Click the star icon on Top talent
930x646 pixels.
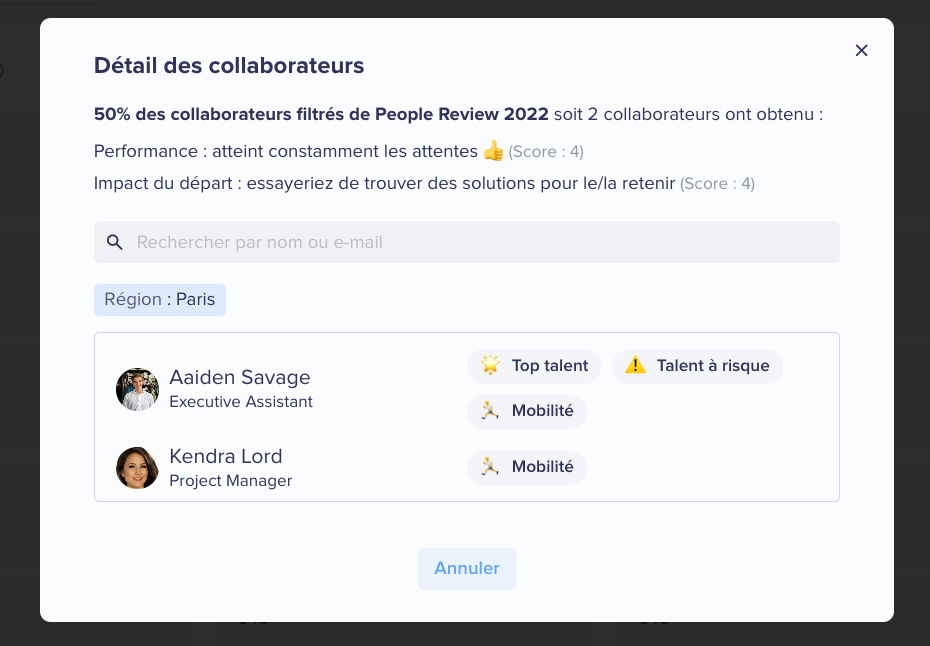click(491, 365)
